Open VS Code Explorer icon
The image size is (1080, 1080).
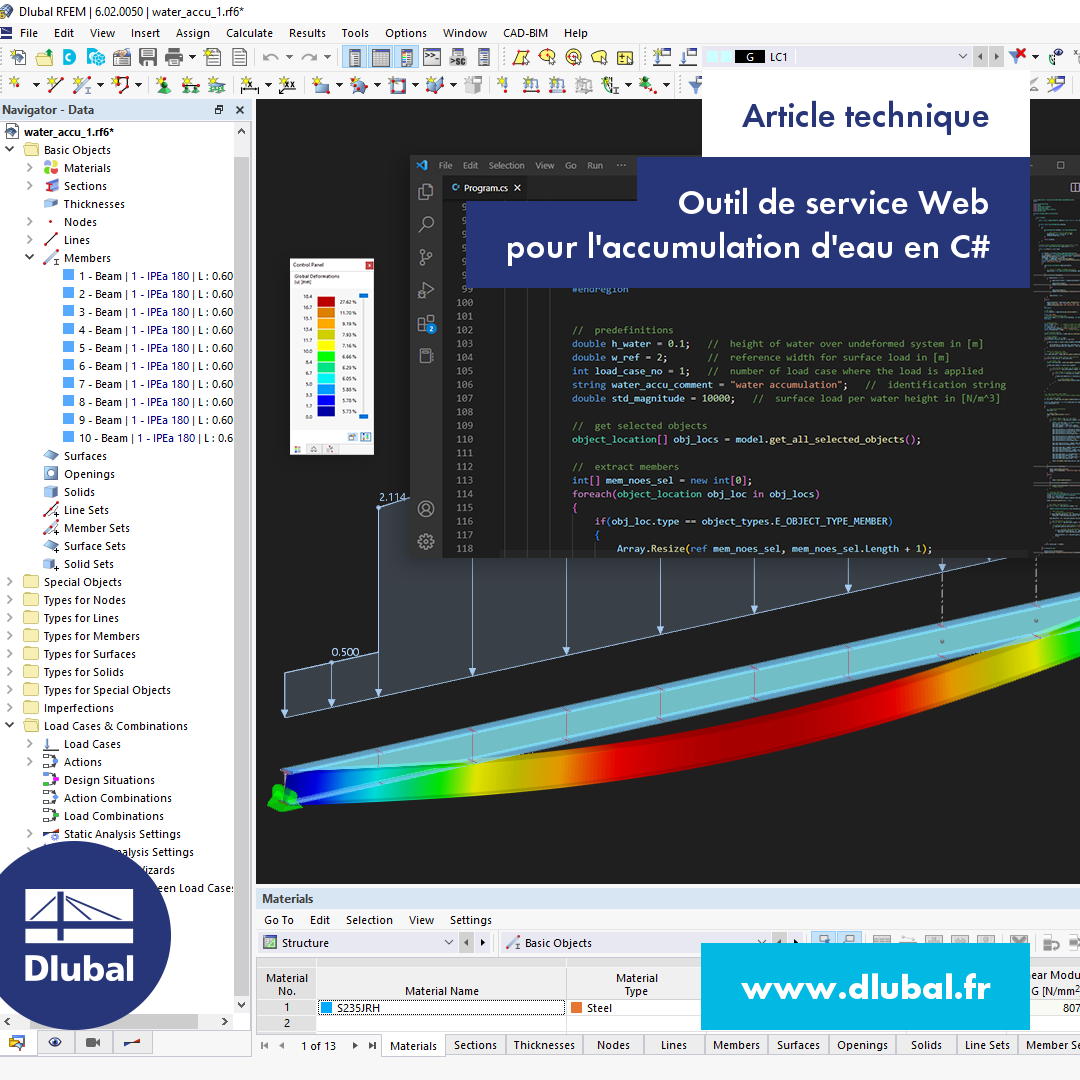(426, 192)
